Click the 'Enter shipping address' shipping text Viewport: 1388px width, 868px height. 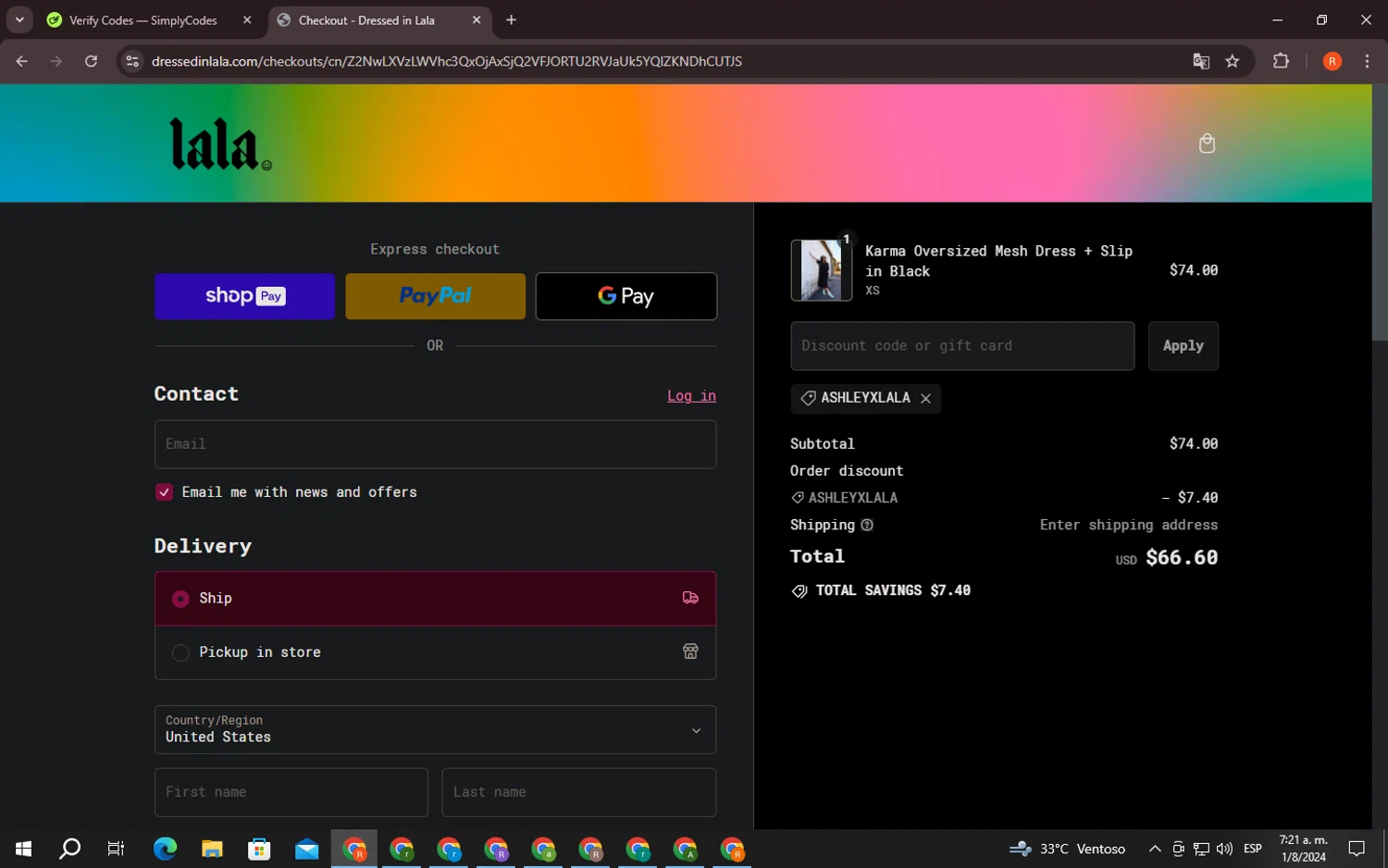tap(1129, 525)
